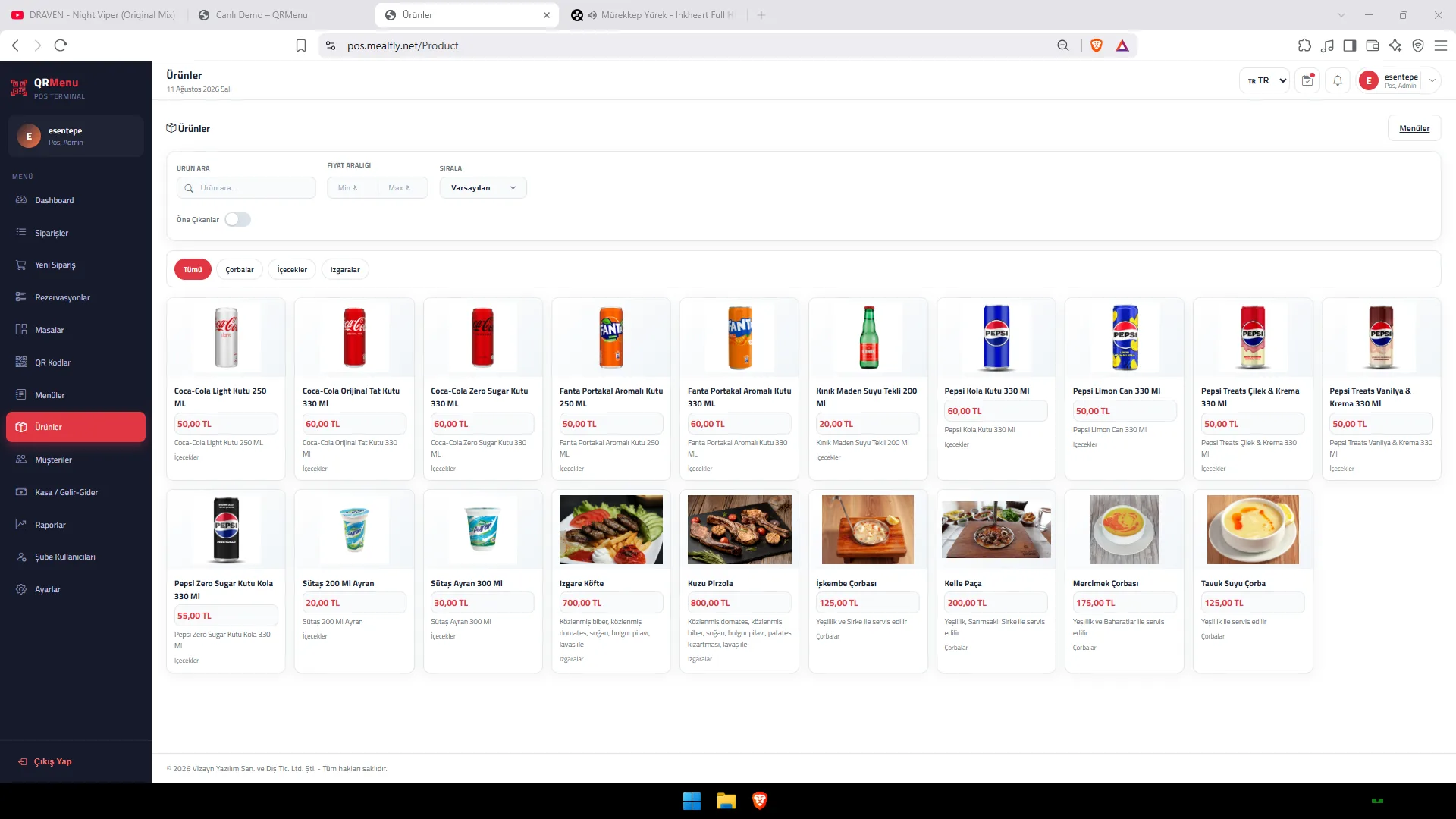The image size is (1456, 819).
Task: Open the Kelle Paça product image
Action: pos(996,530)
